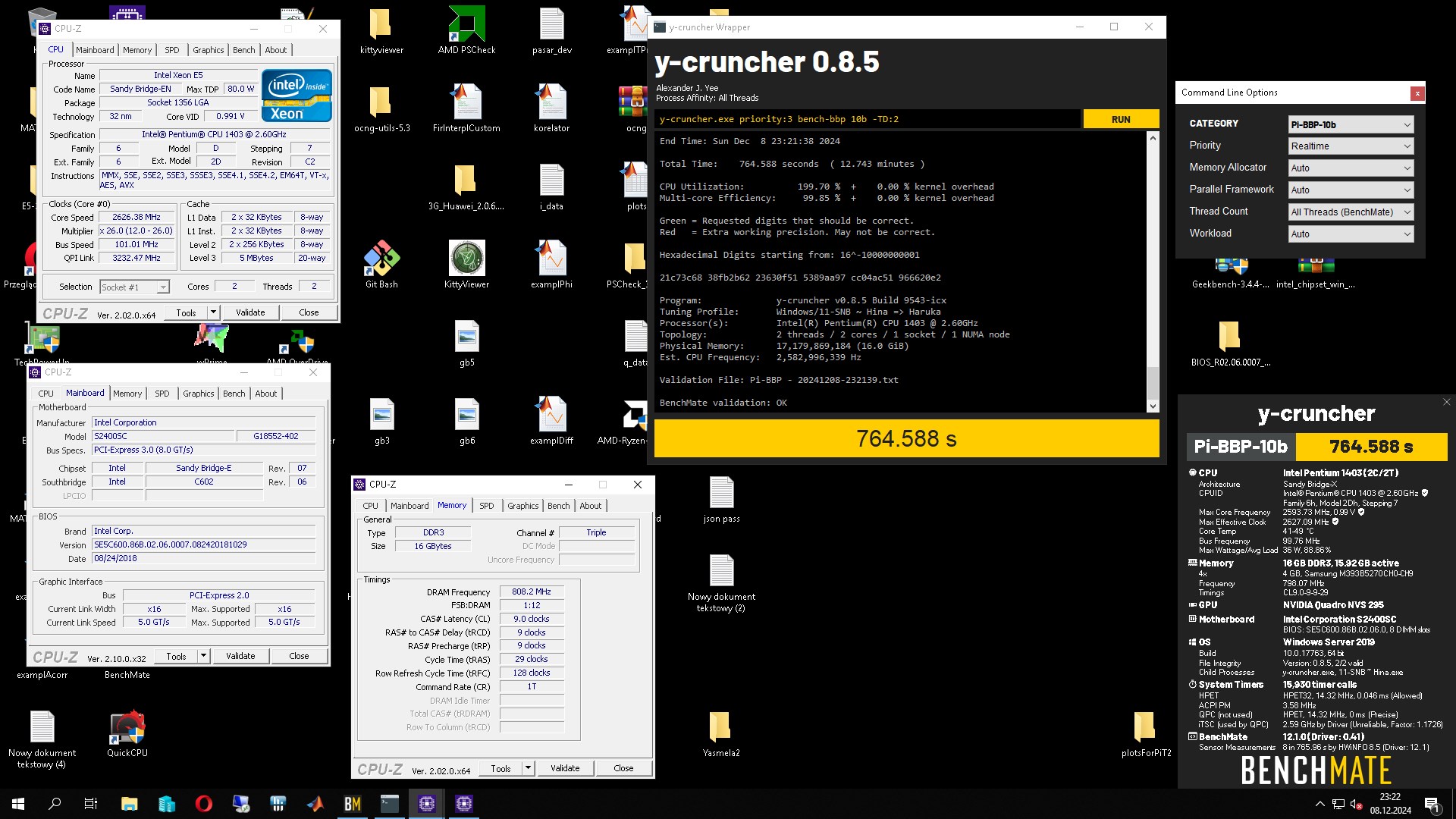Open BenchMate from the taskbar

point(353,804)
